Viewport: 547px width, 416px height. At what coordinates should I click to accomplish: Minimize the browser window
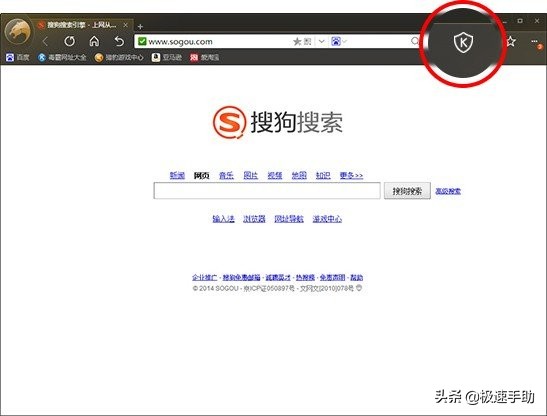(x=504, y=22)
